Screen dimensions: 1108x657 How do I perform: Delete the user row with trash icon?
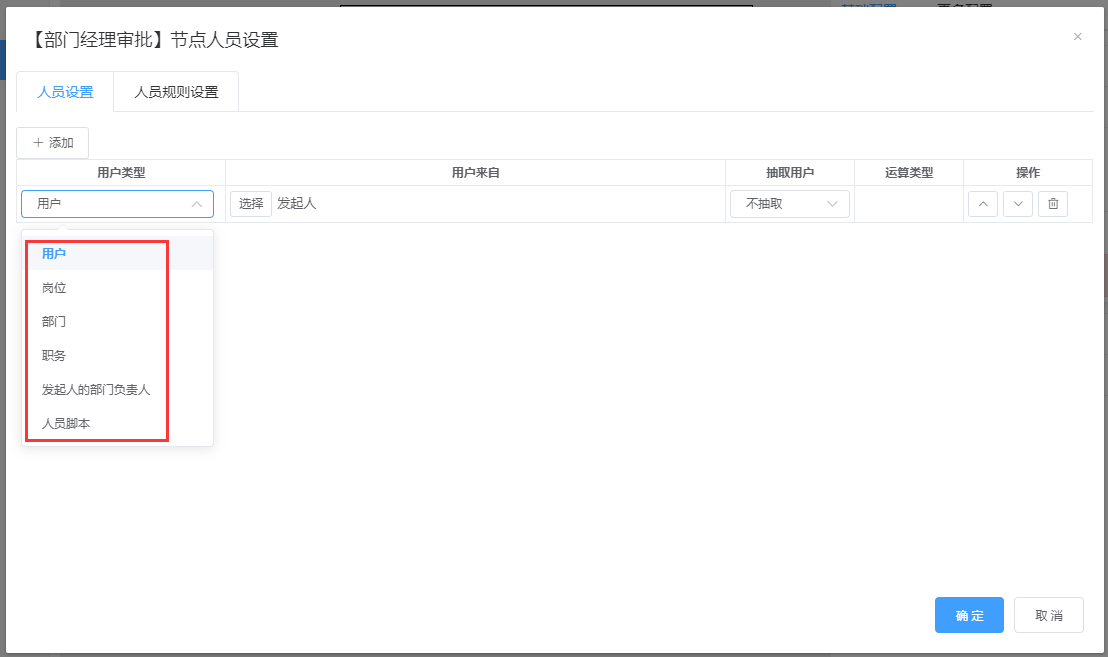(x=1052, y=204)
